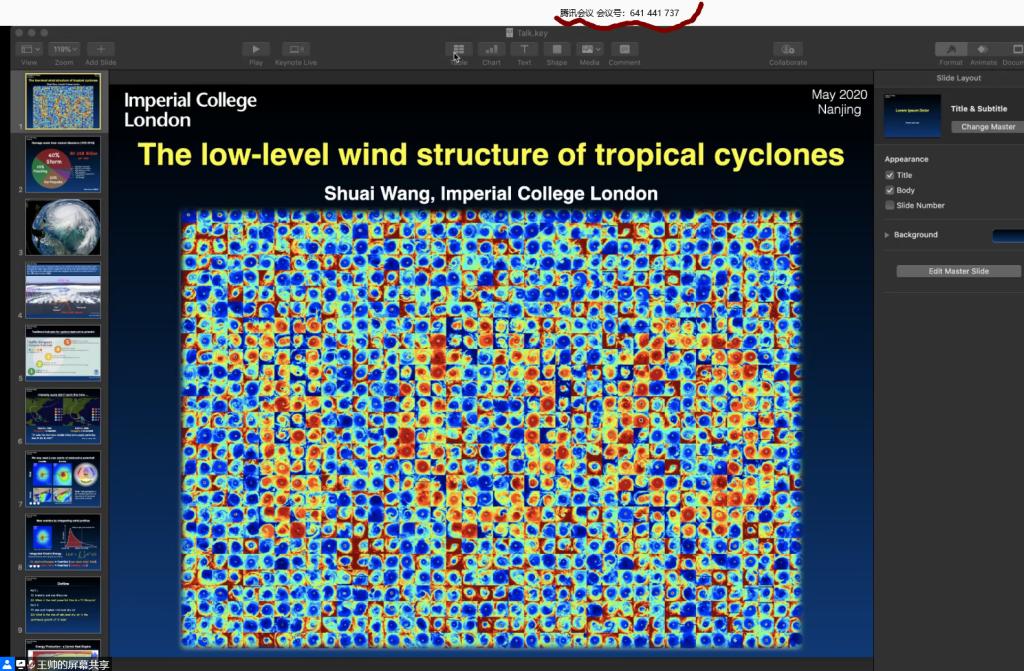Click the screen-sharing status label bottom-left
Screen dimensions: 1024x671
click(x=72, y=664)
